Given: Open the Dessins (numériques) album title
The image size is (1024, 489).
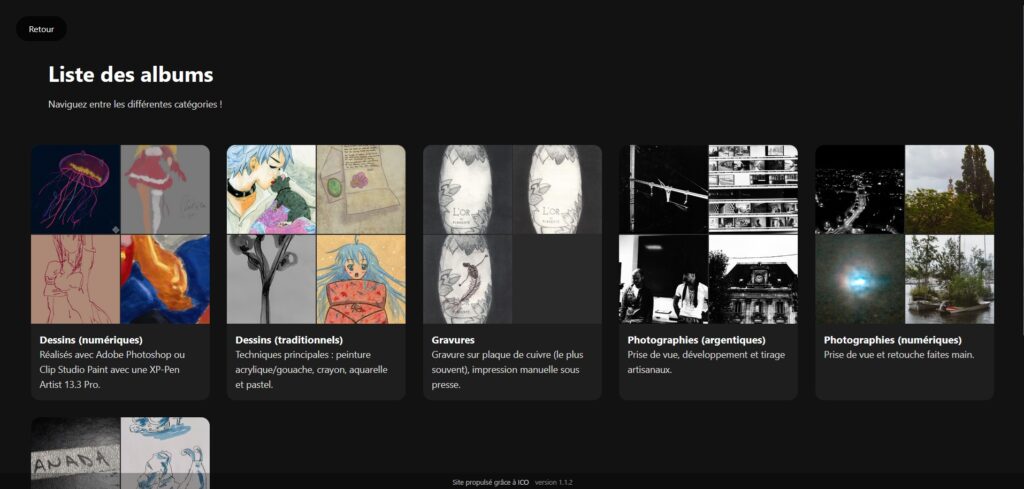Looking at the screenshot, I should 84,340.
